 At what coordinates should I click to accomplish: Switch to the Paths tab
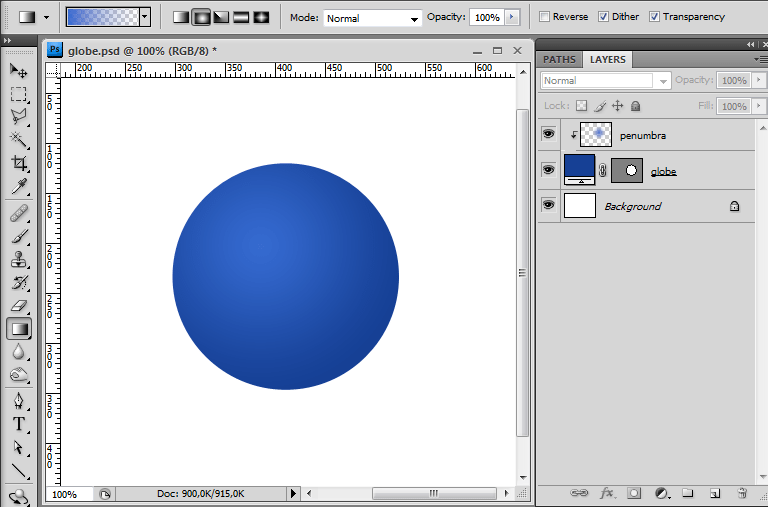pyautogui.click(x=559, y=60)
